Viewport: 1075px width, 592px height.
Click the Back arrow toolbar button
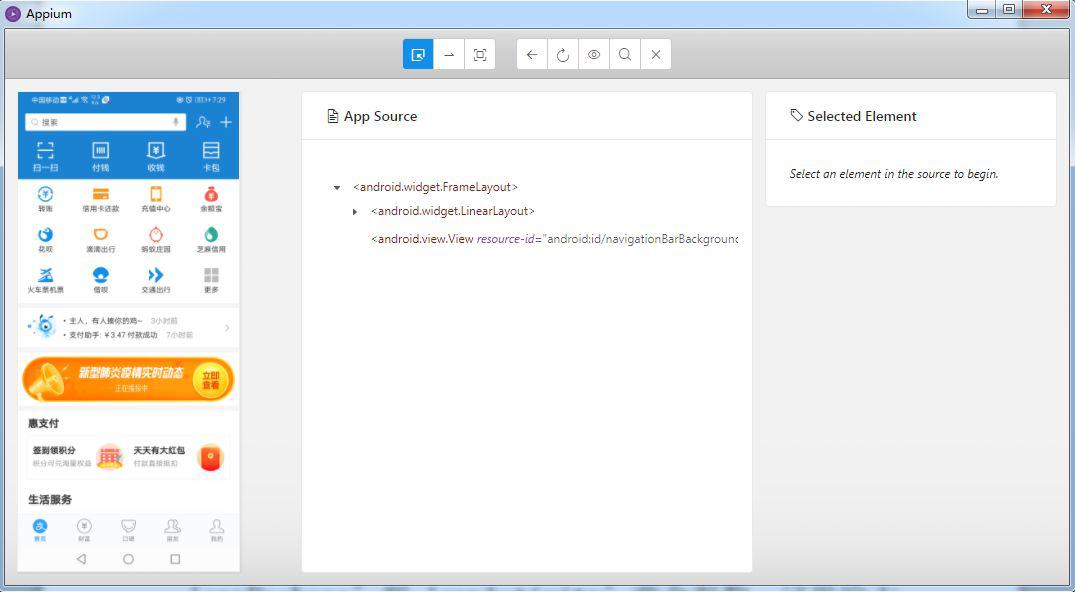point(532,55)
